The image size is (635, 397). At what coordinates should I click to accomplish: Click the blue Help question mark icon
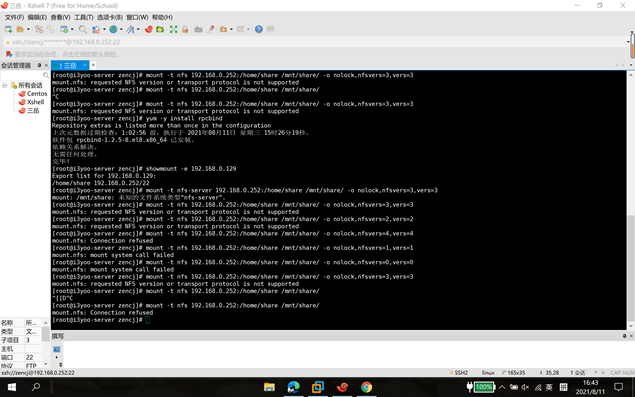(x=259, y=29)
